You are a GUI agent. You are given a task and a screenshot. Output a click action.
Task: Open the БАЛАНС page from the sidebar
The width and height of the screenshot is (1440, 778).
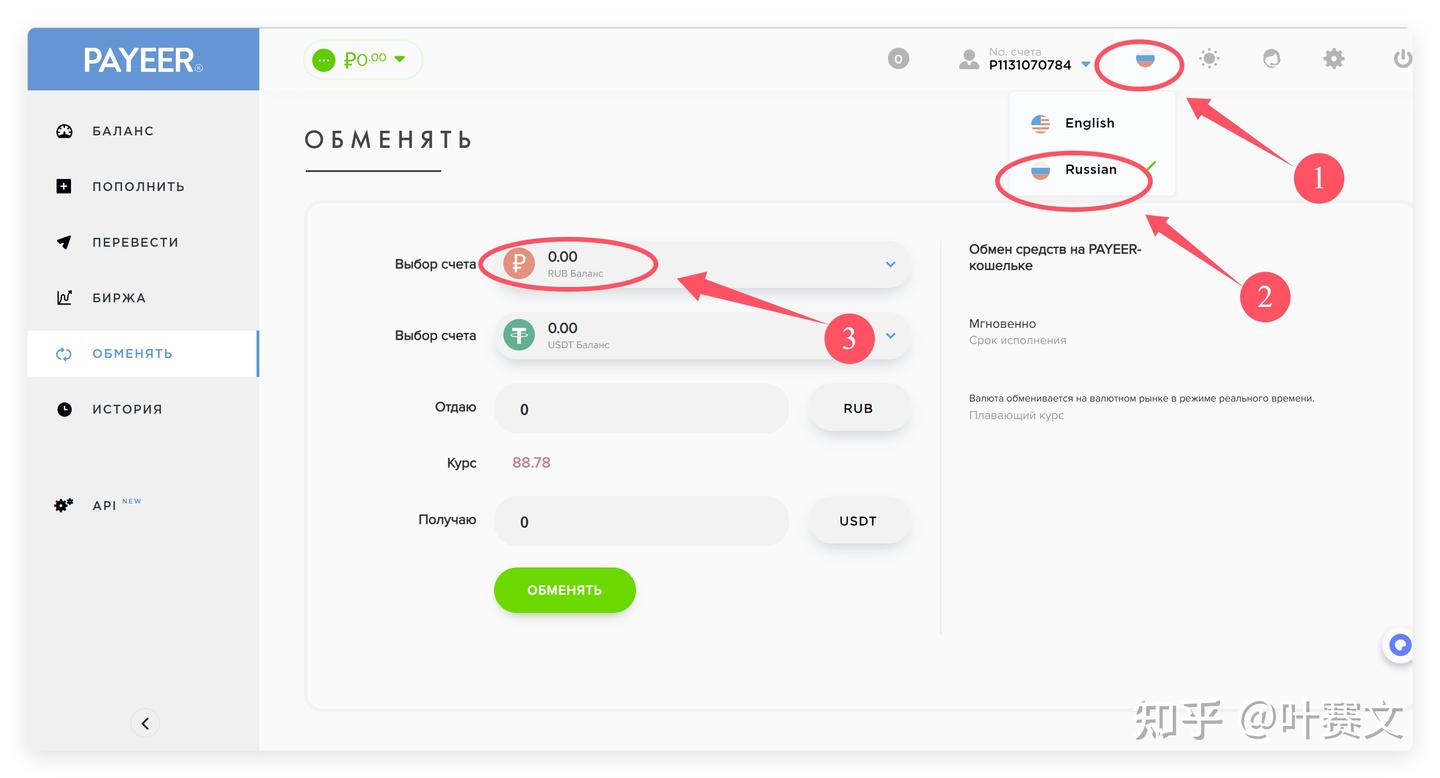122,130
